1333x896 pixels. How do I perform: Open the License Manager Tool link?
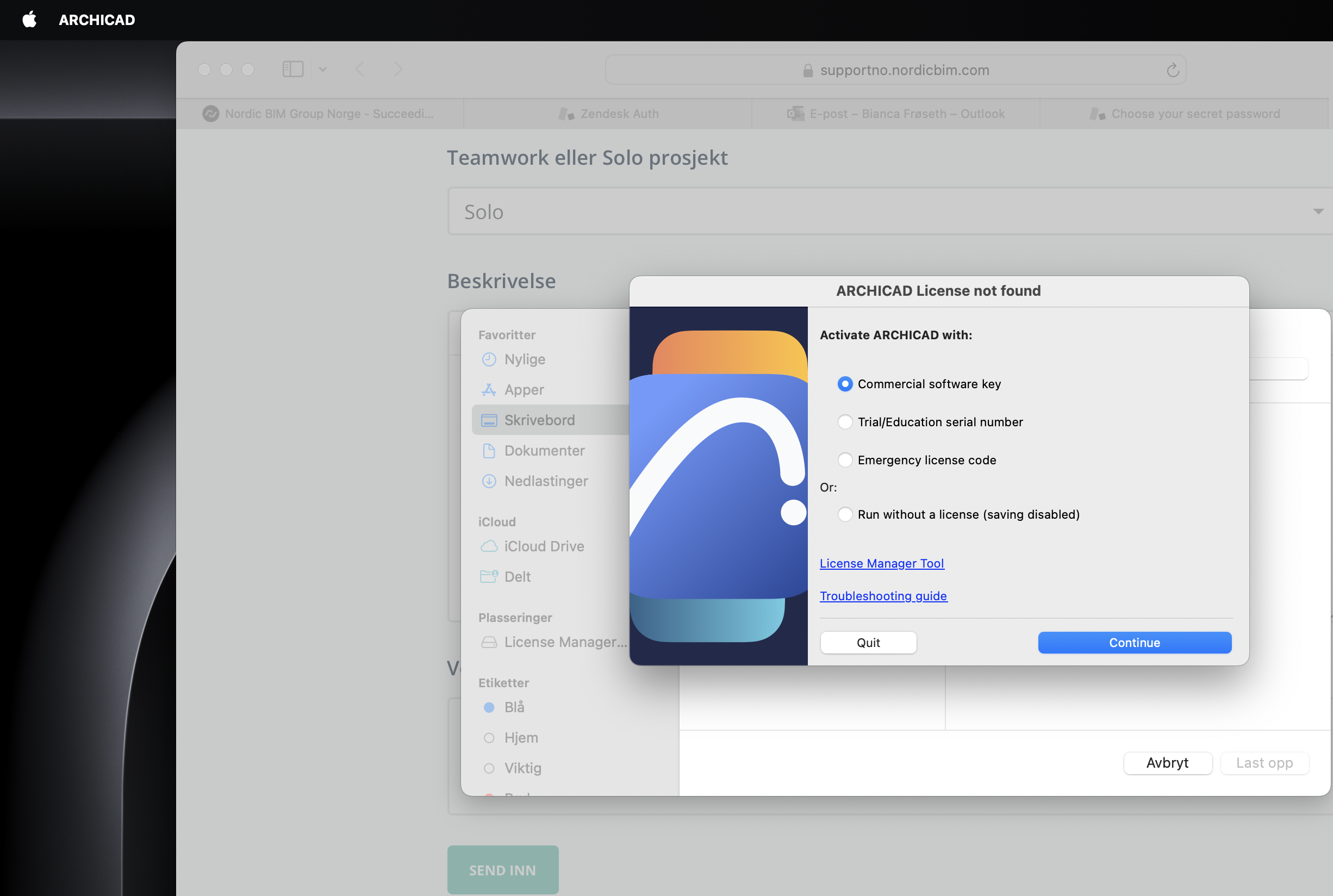pyautogui.click(x=882, y=563)
